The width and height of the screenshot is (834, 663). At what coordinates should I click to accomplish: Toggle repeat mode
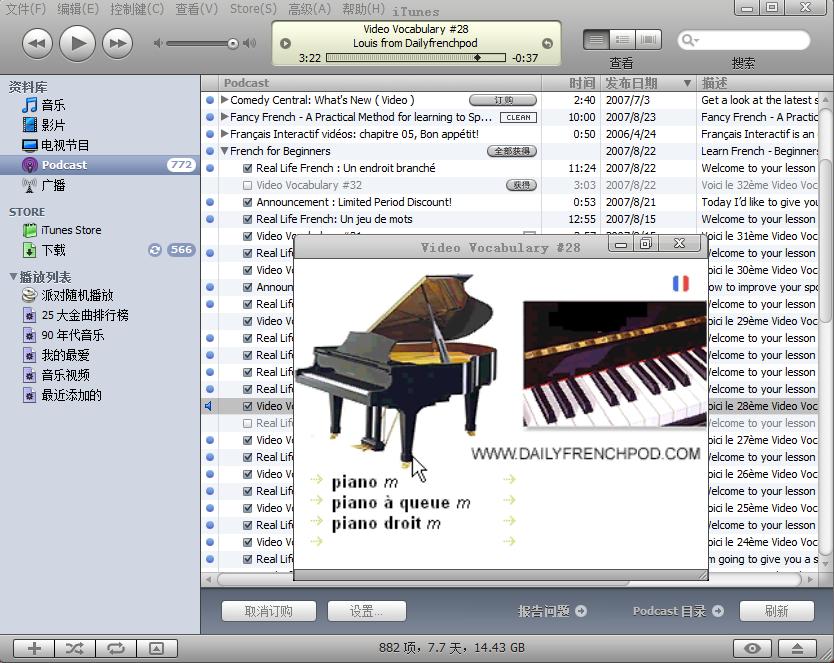[x=116, y=648]
